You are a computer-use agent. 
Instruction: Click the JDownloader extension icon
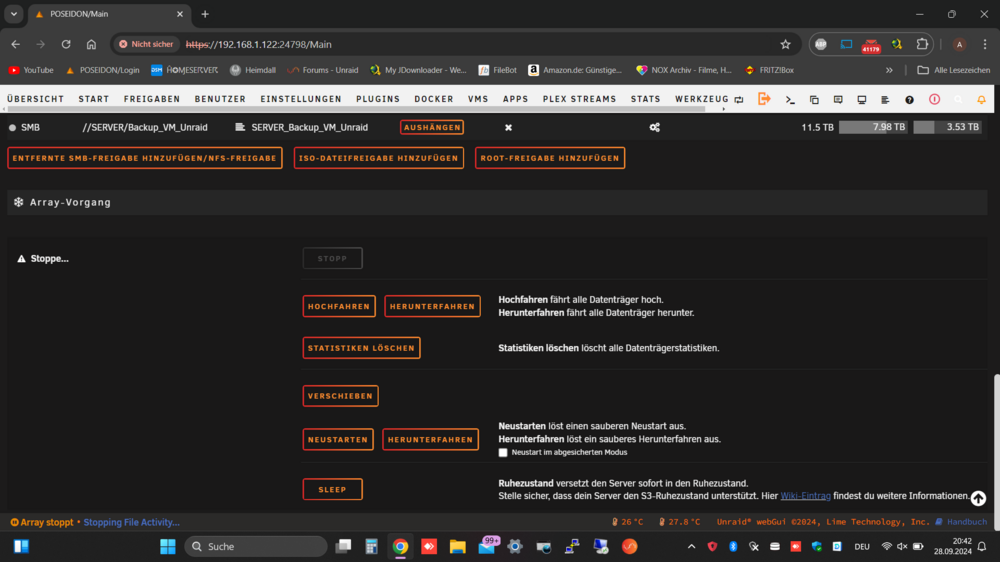point(897,44)
